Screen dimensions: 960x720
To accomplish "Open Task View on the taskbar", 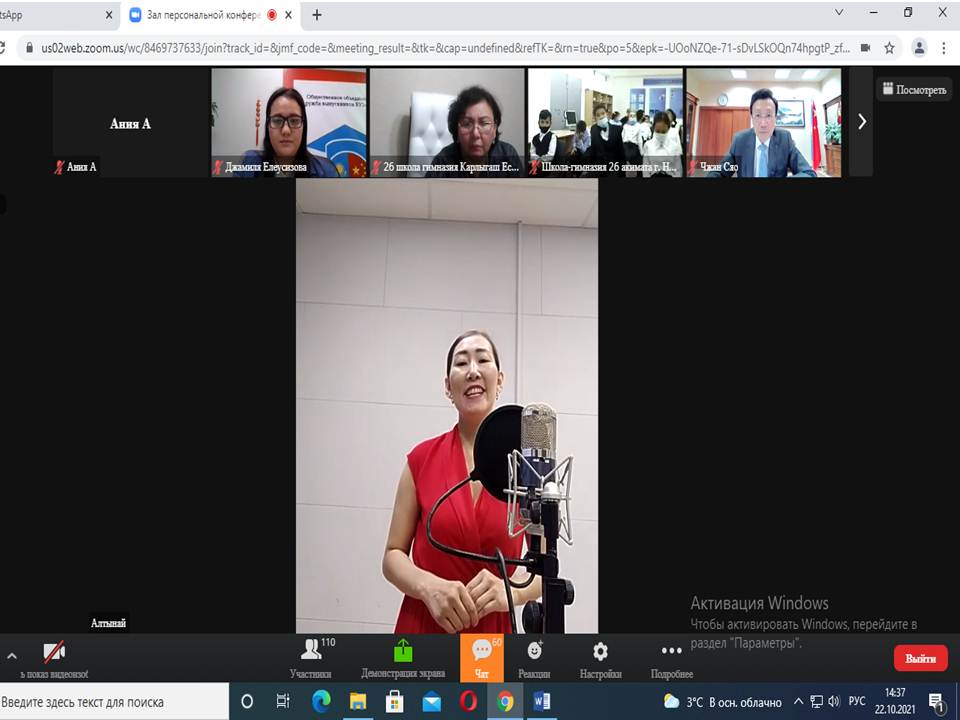I will pos(283,702).
